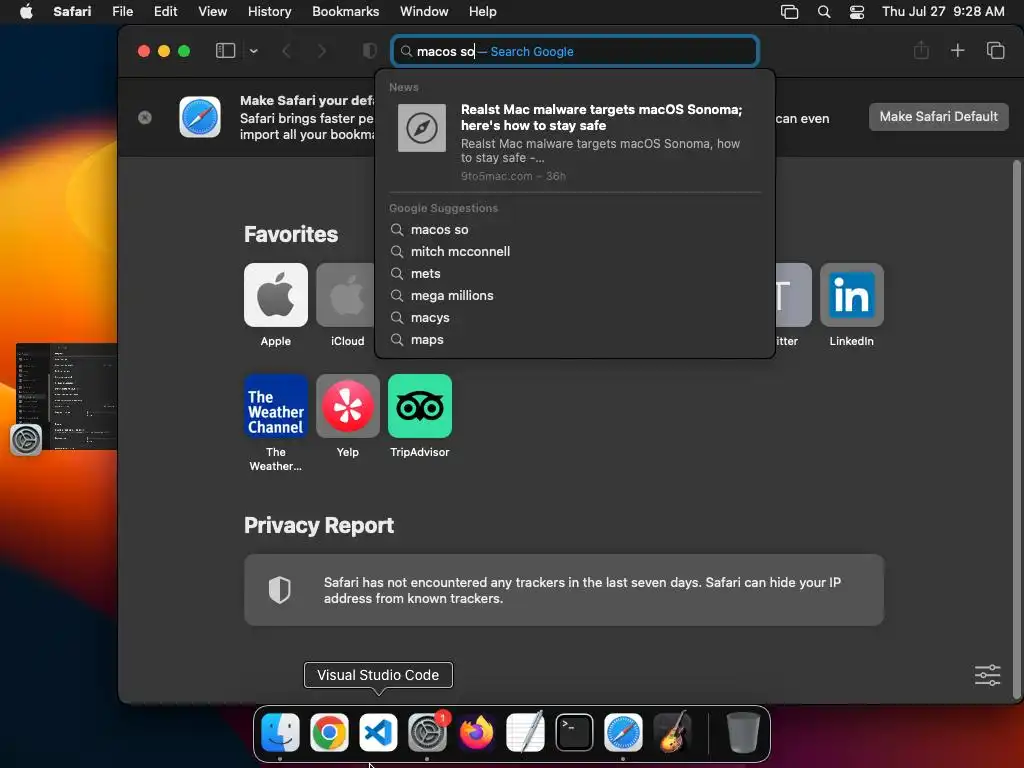Select the 'mega millions' suggestion
The height and width of the screenshot is (768, 1024).
click(575, 296)
